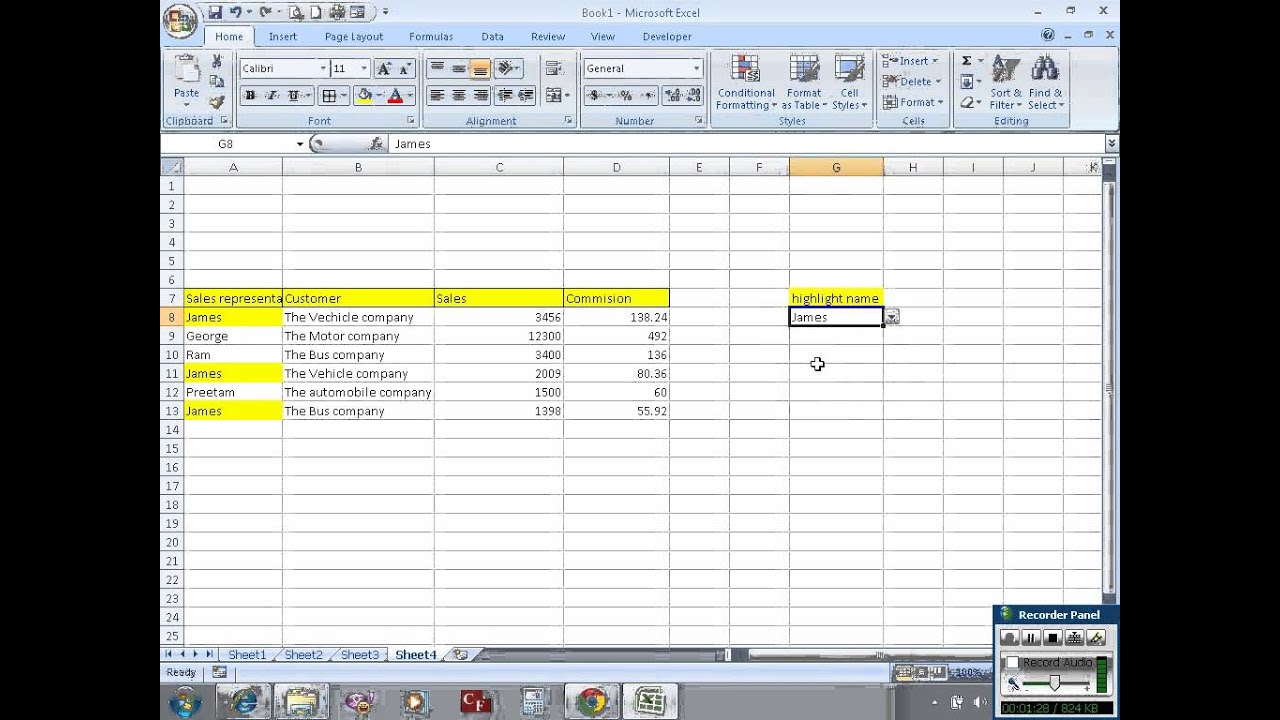Toggle italic formatting
Image resolution: width=1280 pixels, height=720 pixels.
271,95
